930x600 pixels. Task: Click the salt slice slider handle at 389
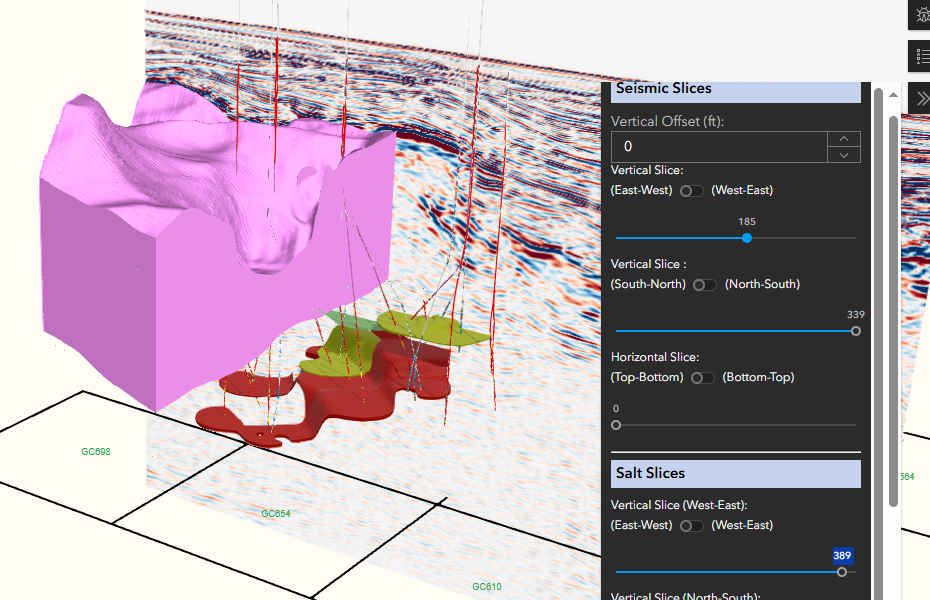click(842, 571)
